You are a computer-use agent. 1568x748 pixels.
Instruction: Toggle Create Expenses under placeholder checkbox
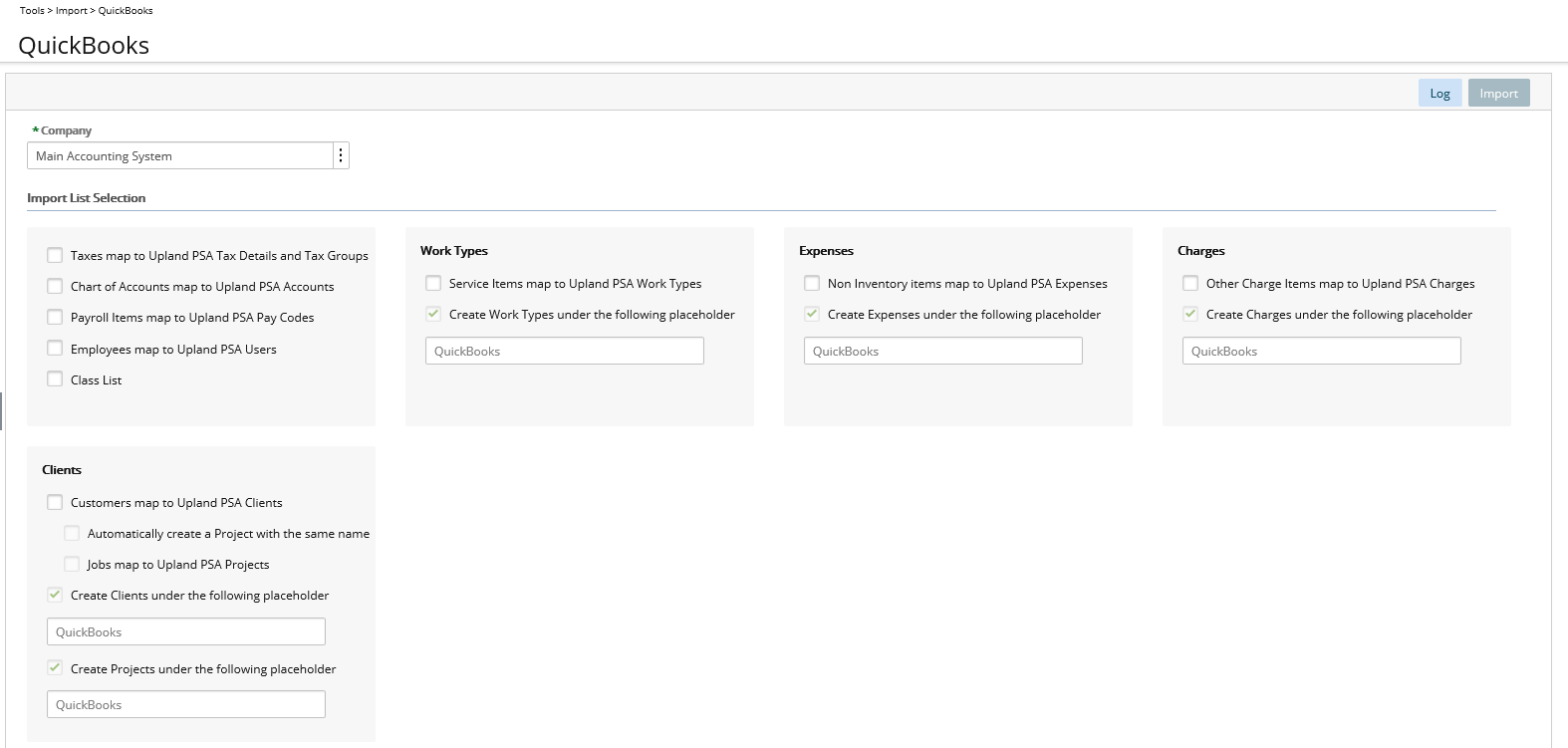pyautogui.click(x=812, y=314)
